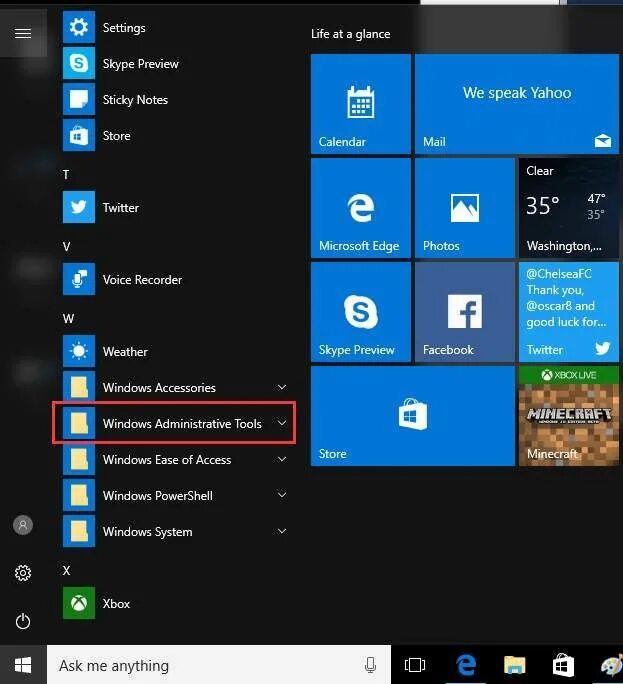Open Store from the taskbar
Viewport: 623px width, 684px height.
[563, 665]
